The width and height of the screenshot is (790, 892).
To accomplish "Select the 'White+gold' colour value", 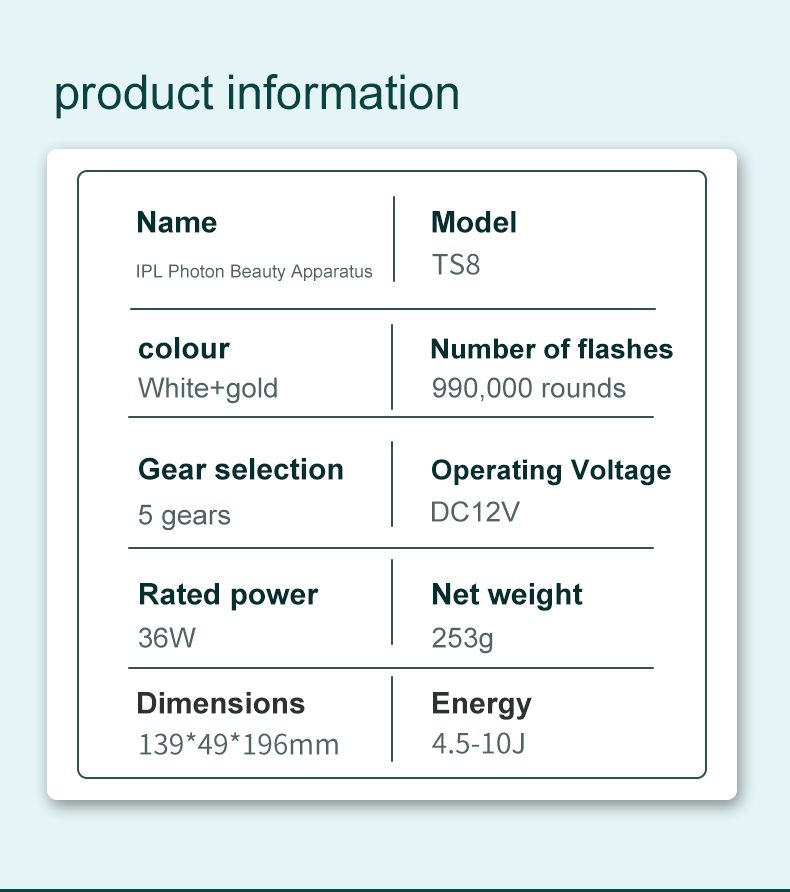I will [208, 387].
